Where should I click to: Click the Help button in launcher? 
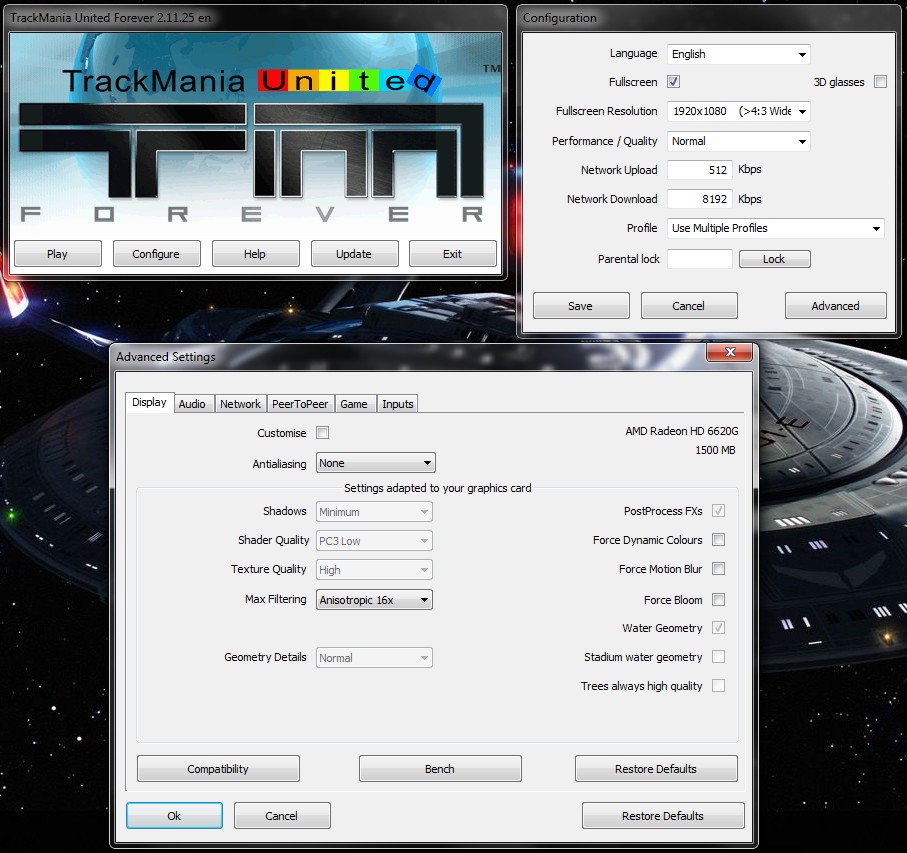click(x=255, y=253)
